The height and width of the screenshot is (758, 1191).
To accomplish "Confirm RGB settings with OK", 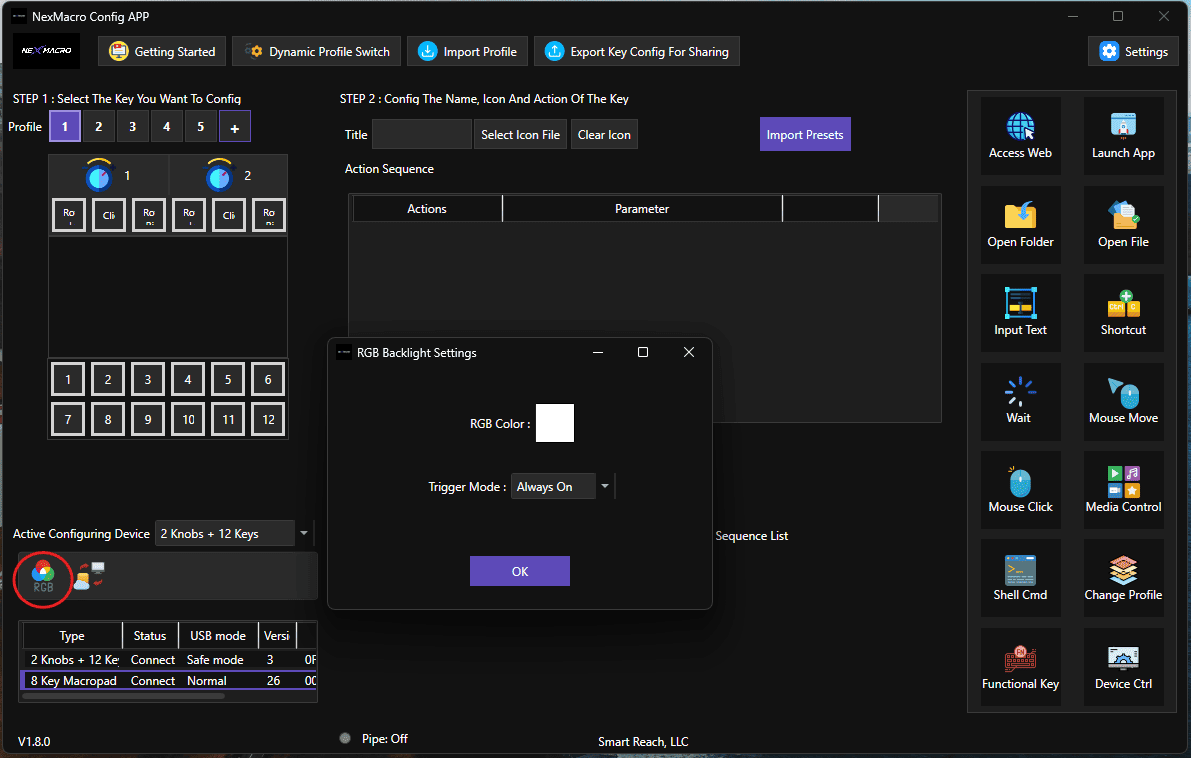I will pos(520,571).
